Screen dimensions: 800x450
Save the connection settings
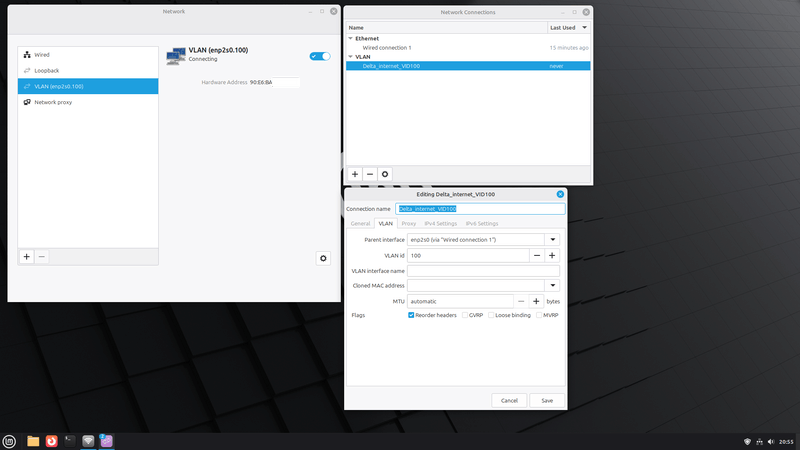coord(547,401)
